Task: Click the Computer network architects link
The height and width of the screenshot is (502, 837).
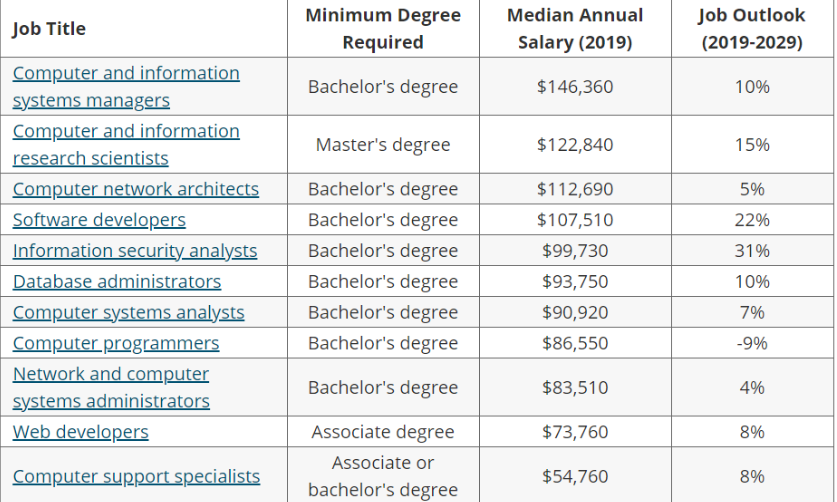Action: point(135,189)
